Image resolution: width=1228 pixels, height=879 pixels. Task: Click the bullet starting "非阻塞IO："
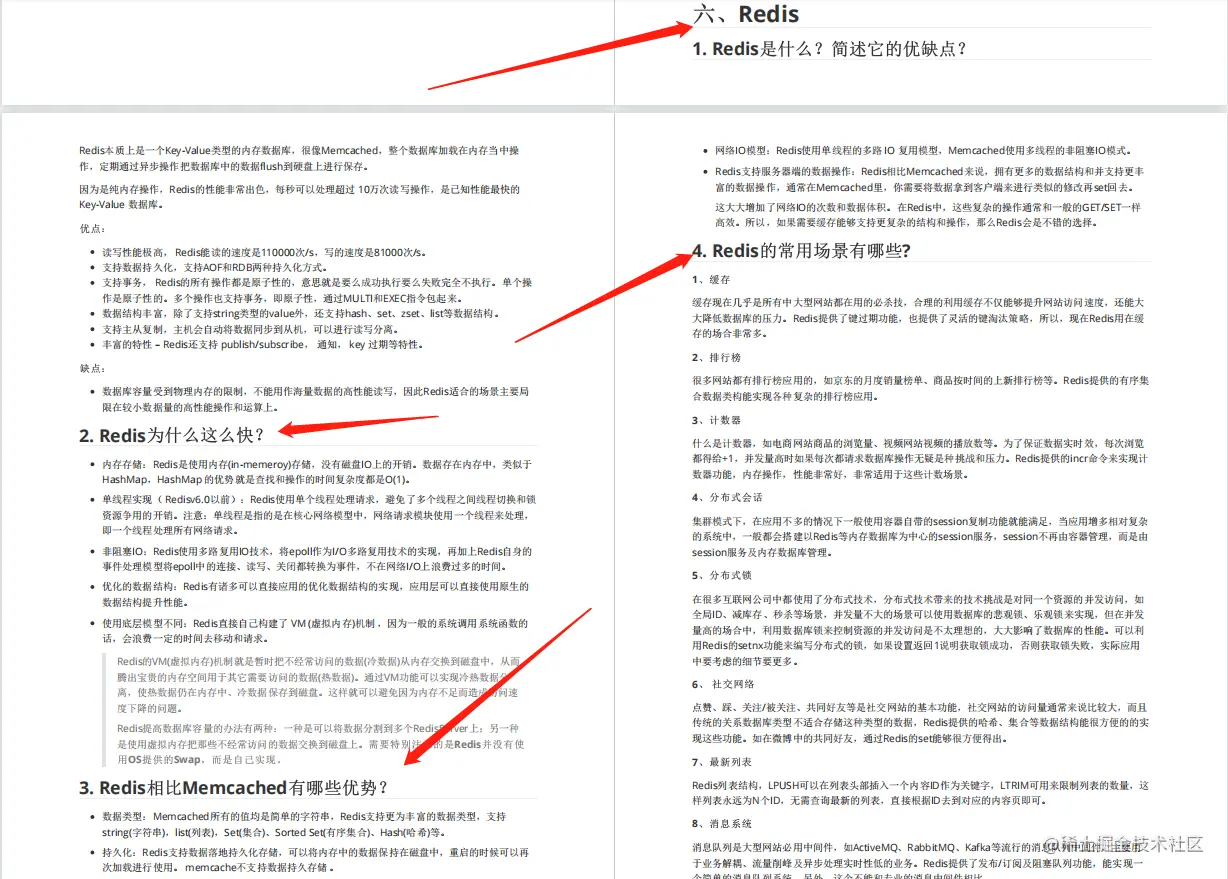[x=317, y=558]
